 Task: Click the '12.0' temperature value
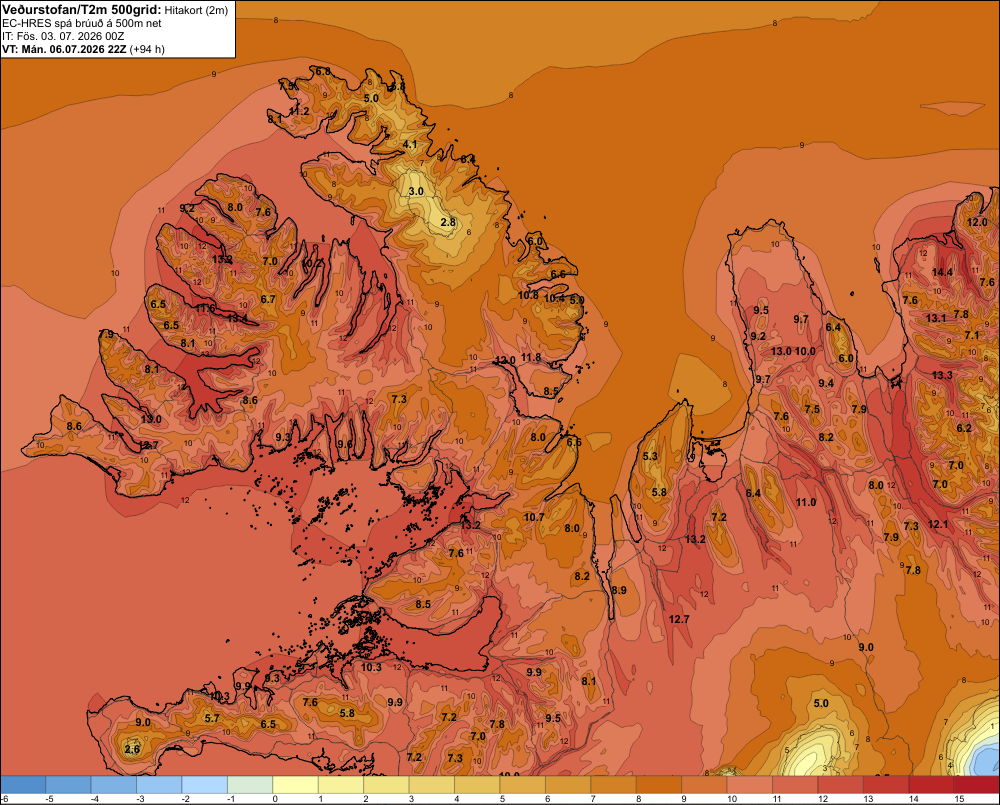977,222
